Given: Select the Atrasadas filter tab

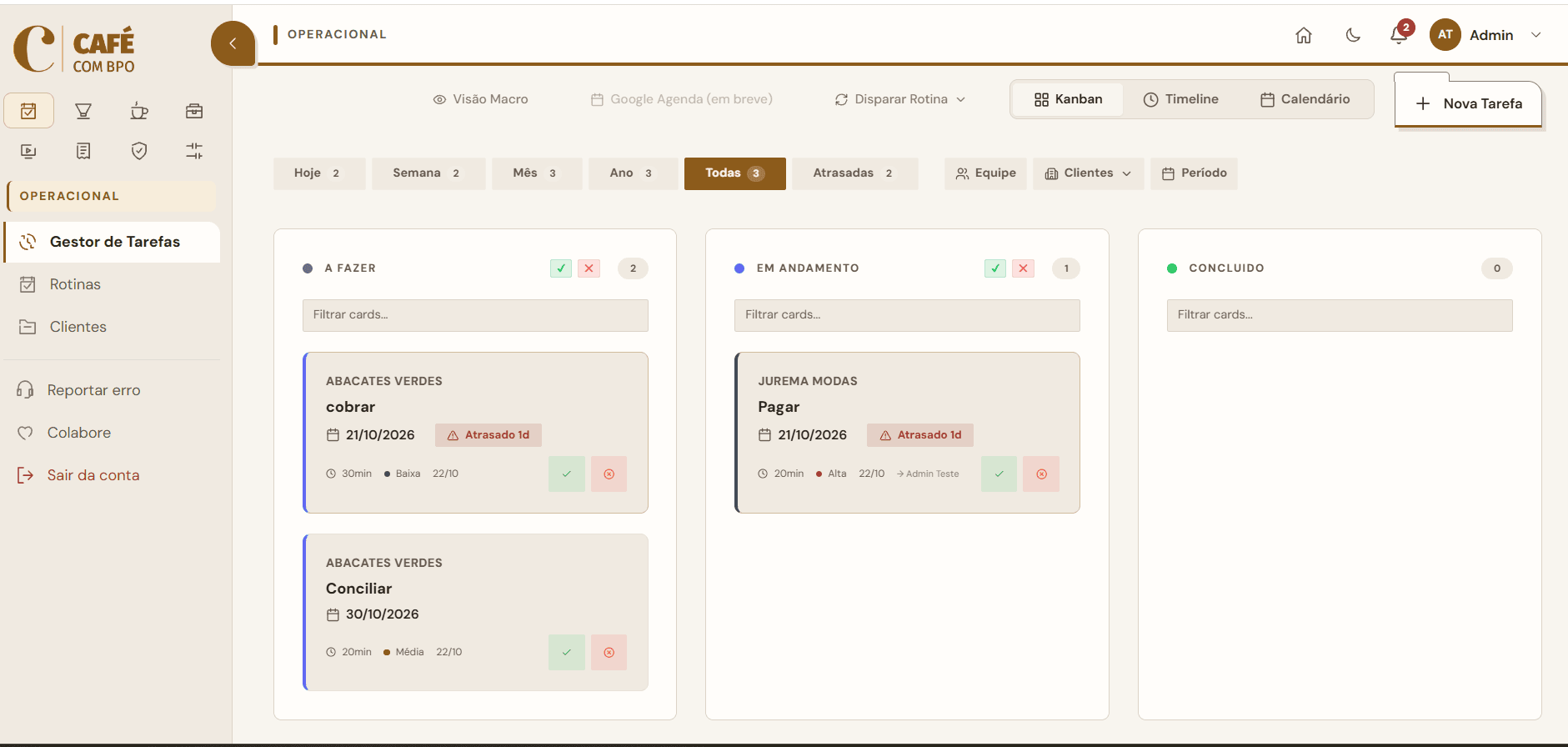Looking at the screenshot, I should tap(854, 173).
